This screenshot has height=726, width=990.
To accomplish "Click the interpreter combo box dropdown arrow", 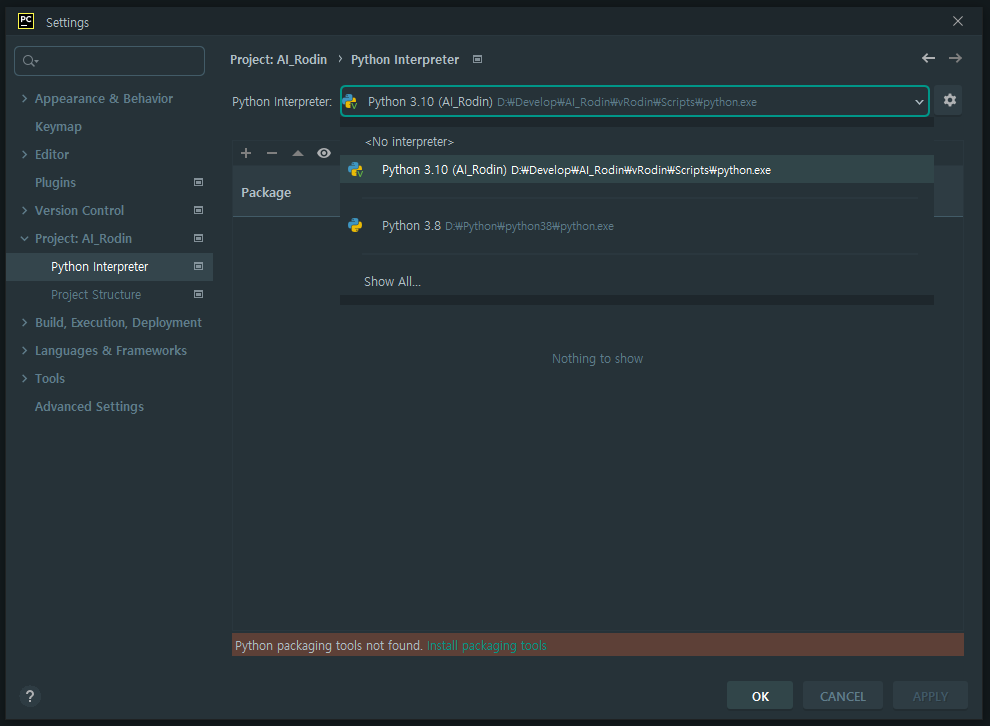I will tap(919, 102).
